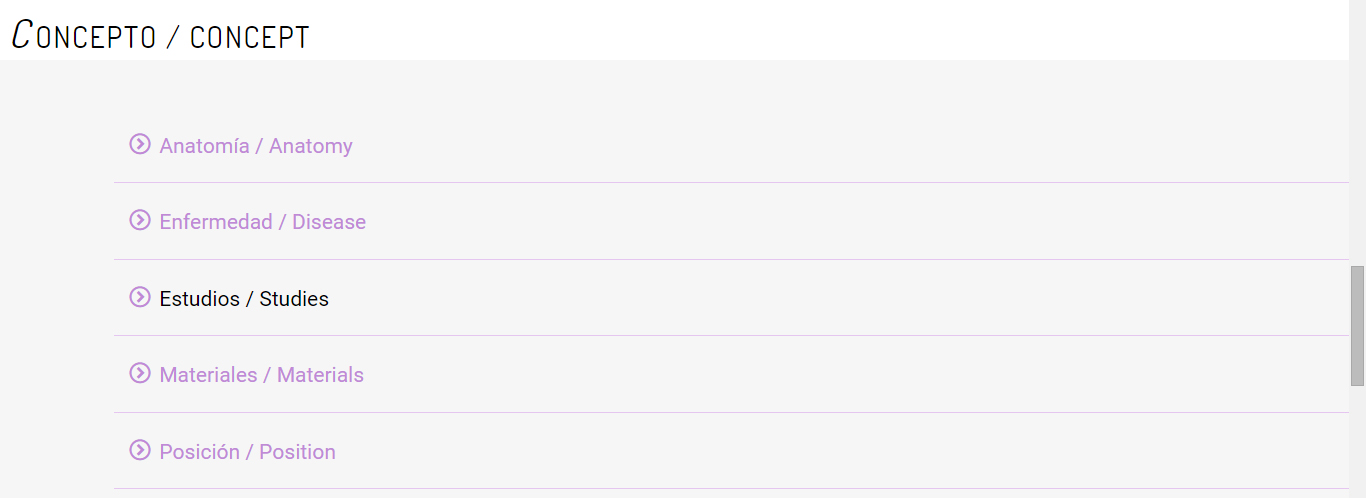Click blank area of the Disease row

click(800, 222)
